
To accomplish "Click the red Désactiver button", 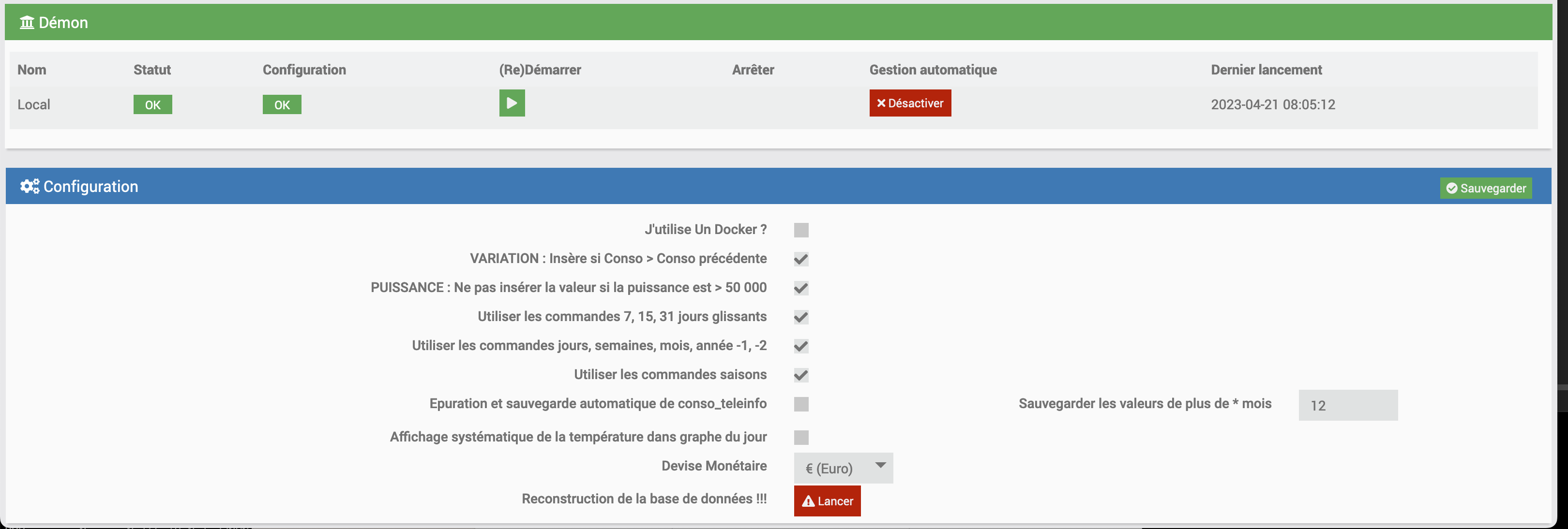I will coord(910,103).
